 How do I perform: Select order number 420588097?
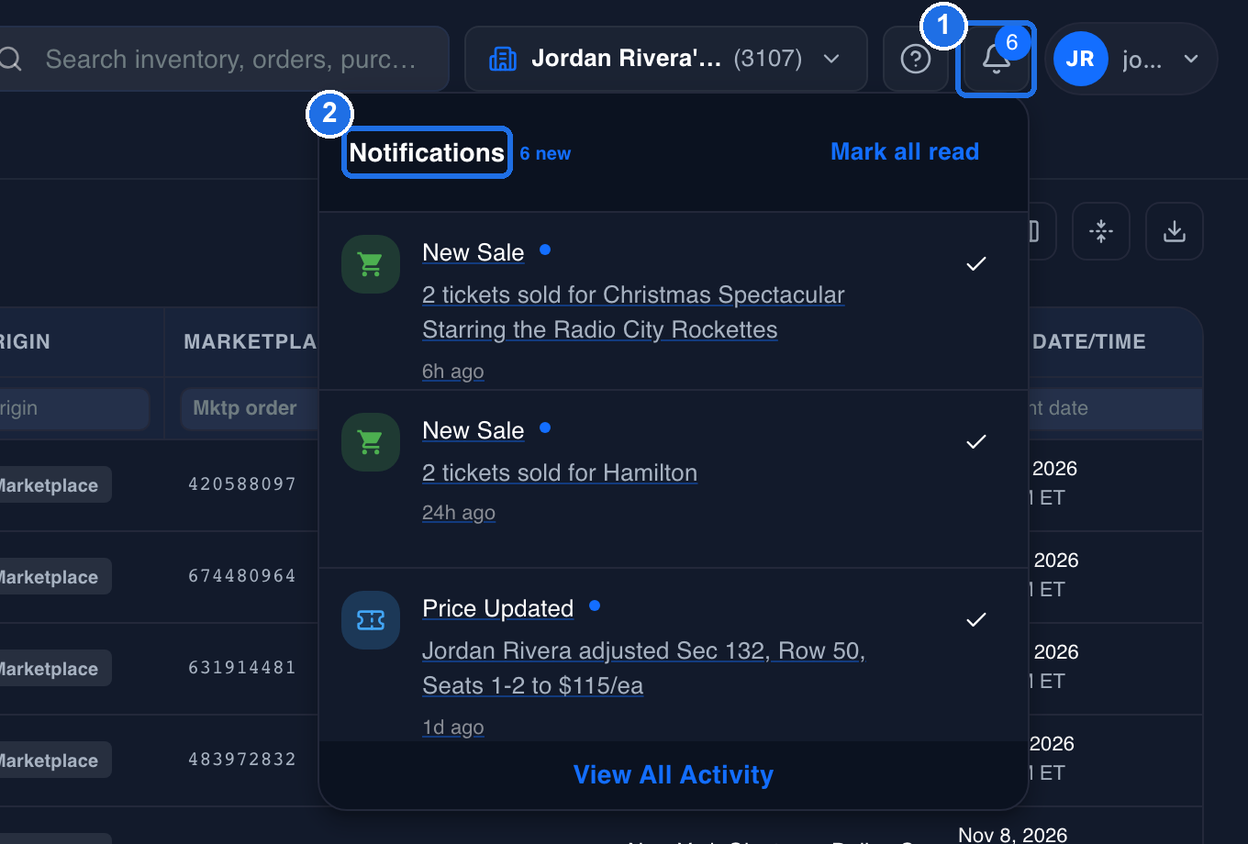tap(242, 485)
